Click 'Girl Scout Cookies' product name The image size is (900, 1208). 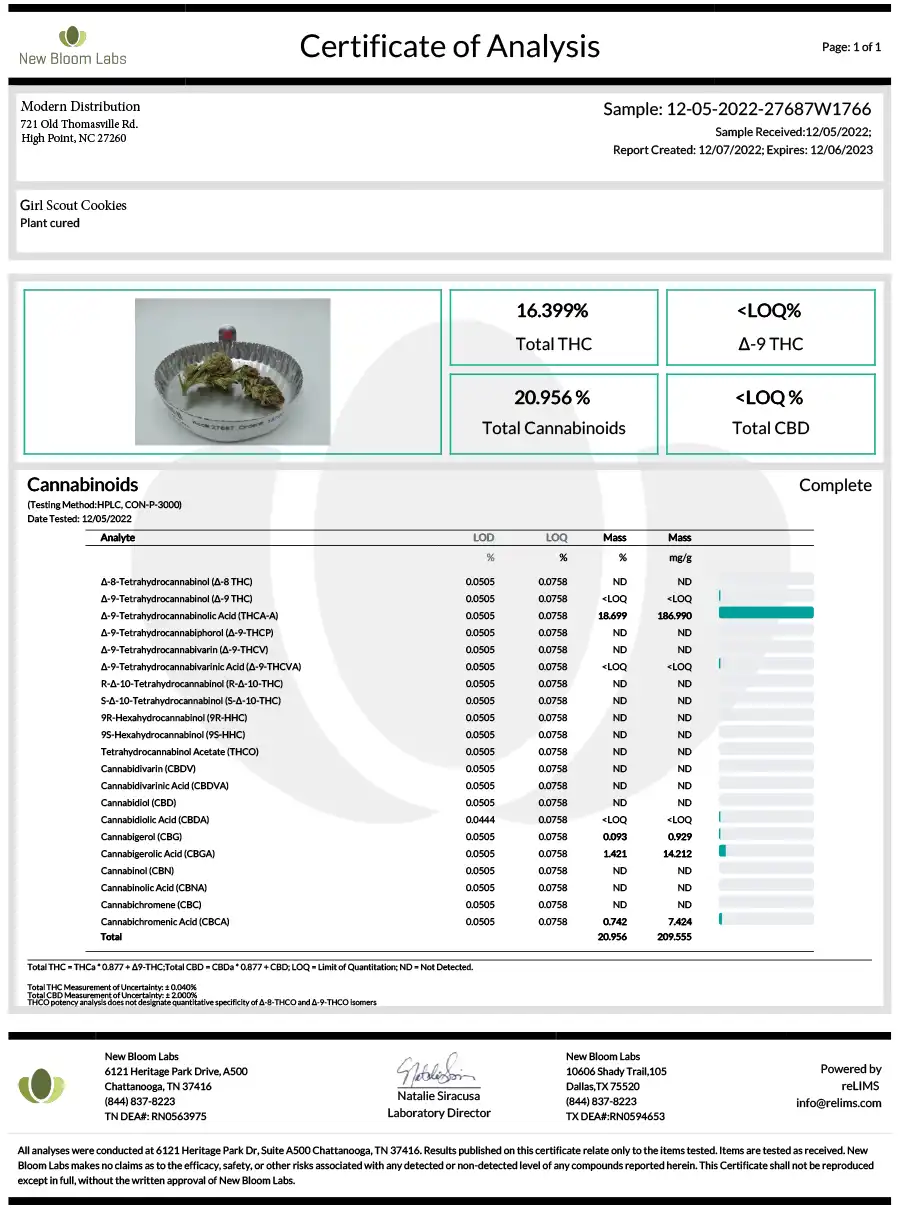point(74,205)
